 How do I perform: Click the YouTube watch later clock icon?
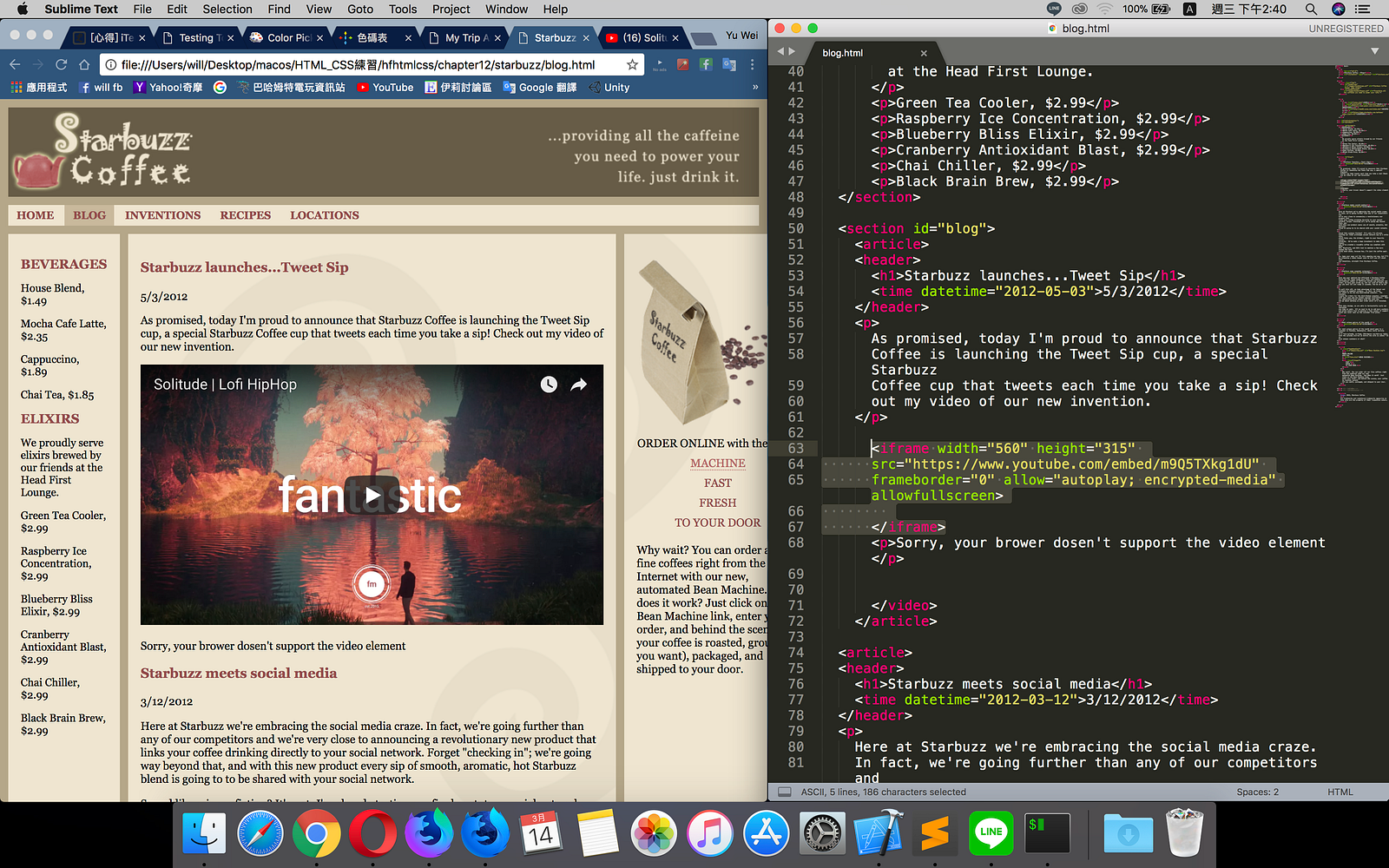click(x=549, y=385)
